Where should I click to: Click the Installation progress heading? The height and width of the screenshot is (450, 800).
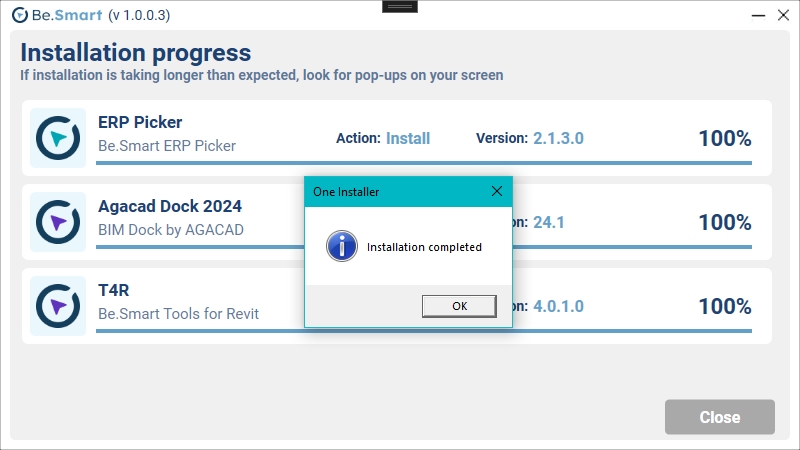pos(135,52)
